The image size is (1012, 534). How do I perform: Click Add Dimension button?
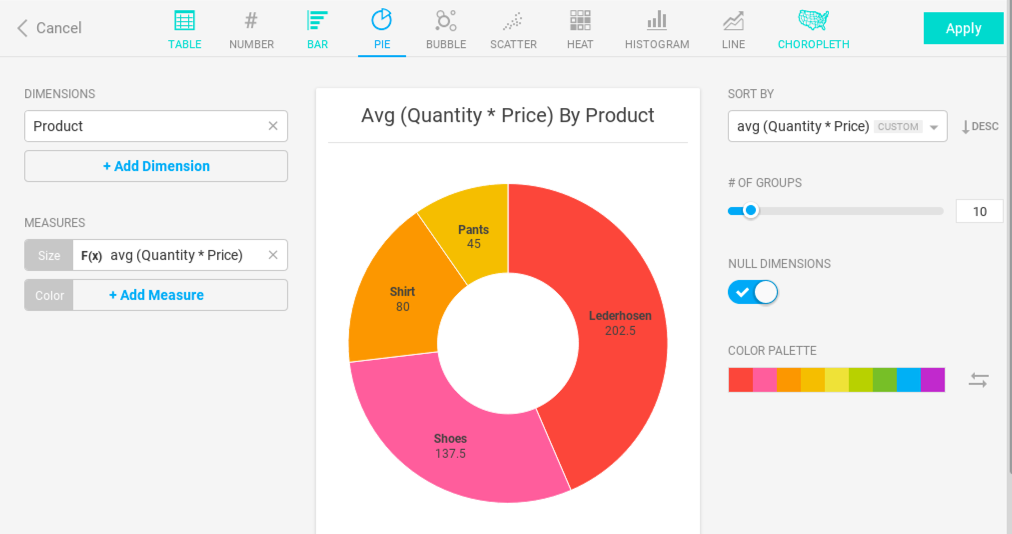156,166
